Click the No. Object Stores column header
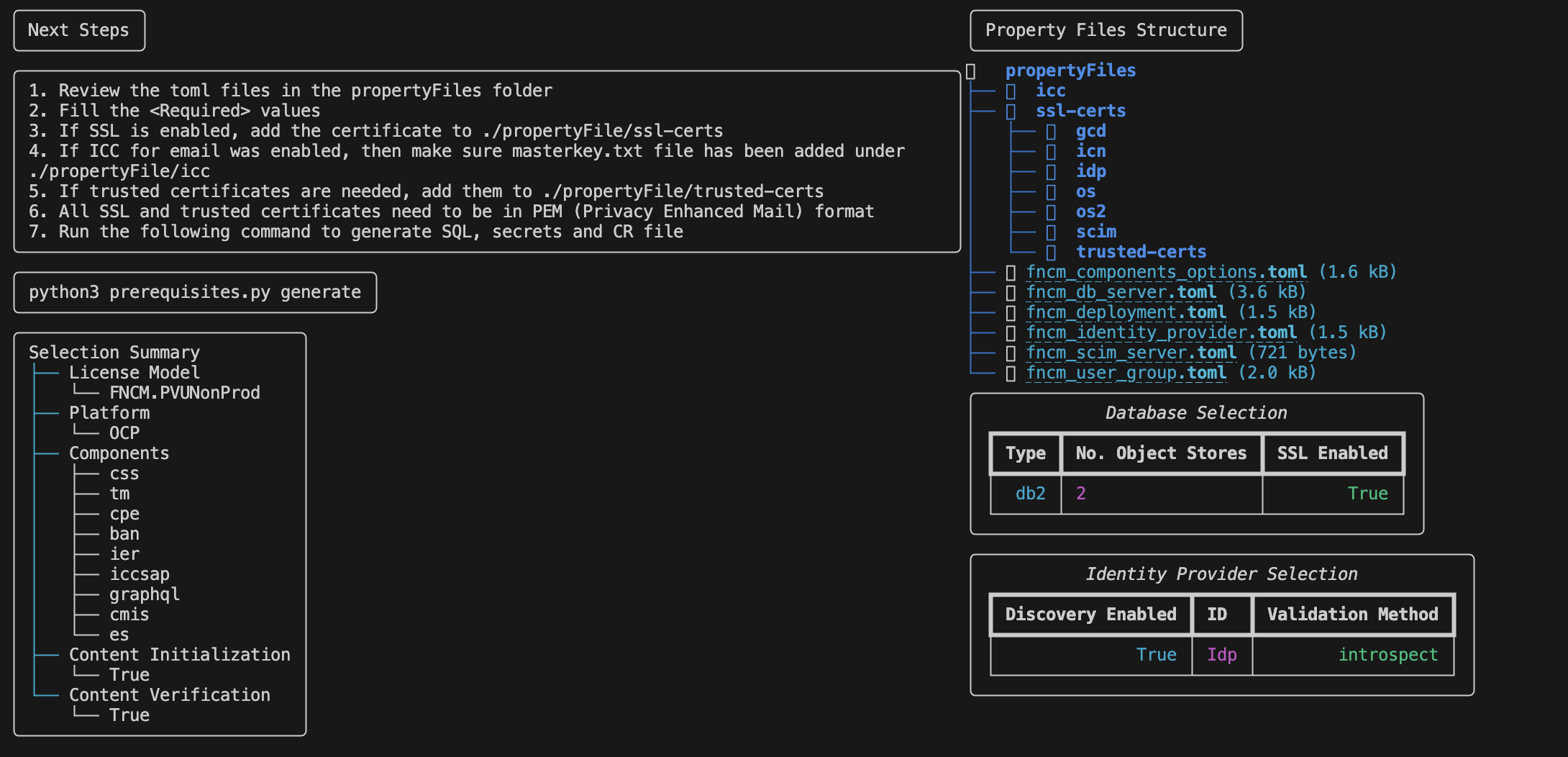Screen dimensions: 1568x757 click(x=1161, y=453)
